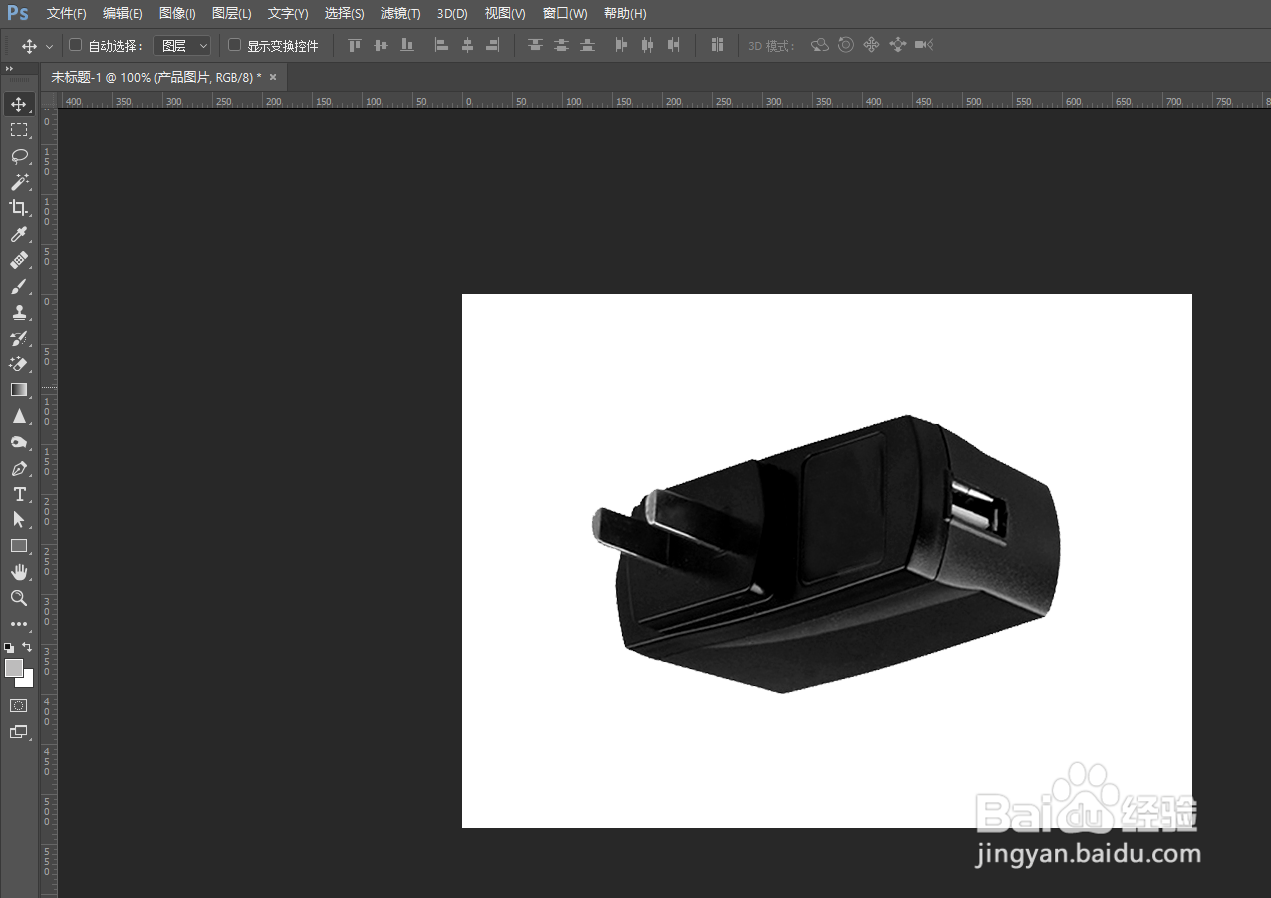Open the 滤镜(T) menu

(400, 14)
